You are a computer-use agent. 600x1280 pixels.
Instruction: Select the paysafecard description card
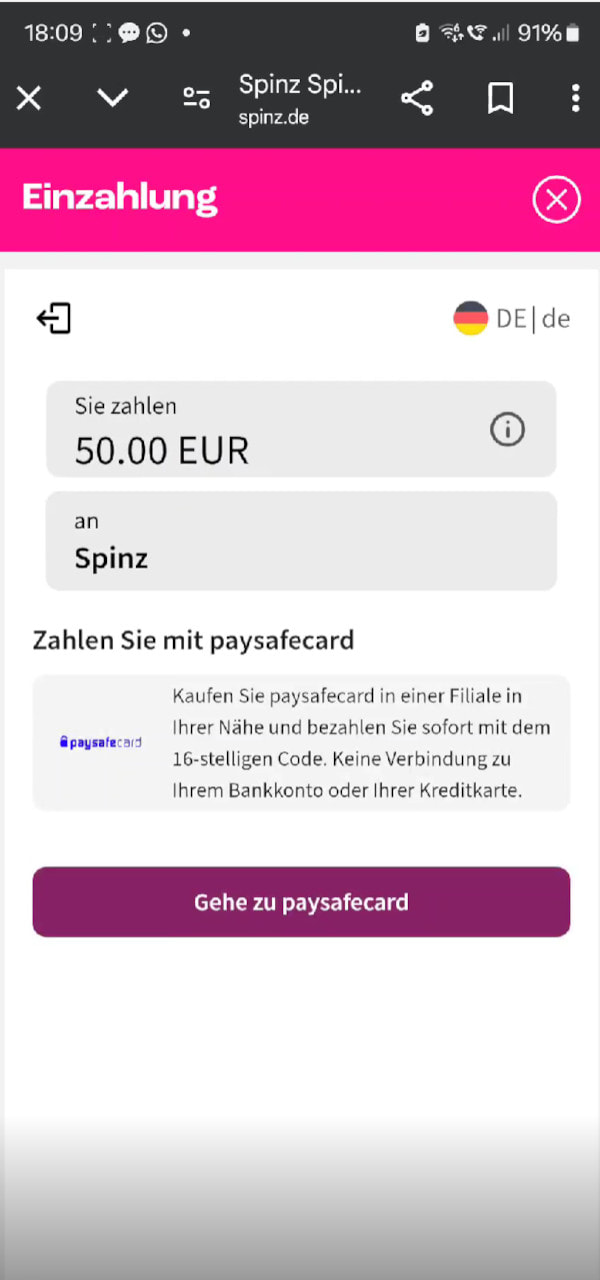click(301, 743)
